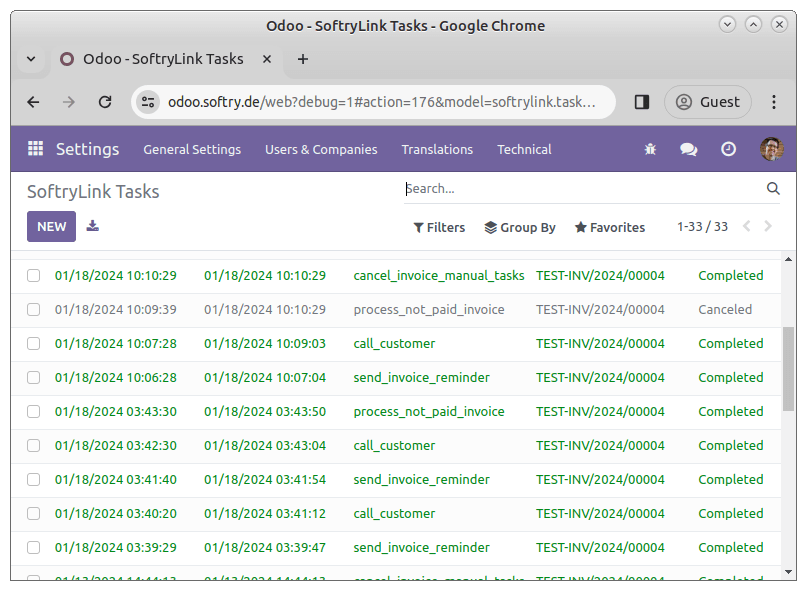This screenshot has height=591, width=807.
Task: Open the Chrome three-dot menu
Action: pyautogui.click(x=774, y=102)
